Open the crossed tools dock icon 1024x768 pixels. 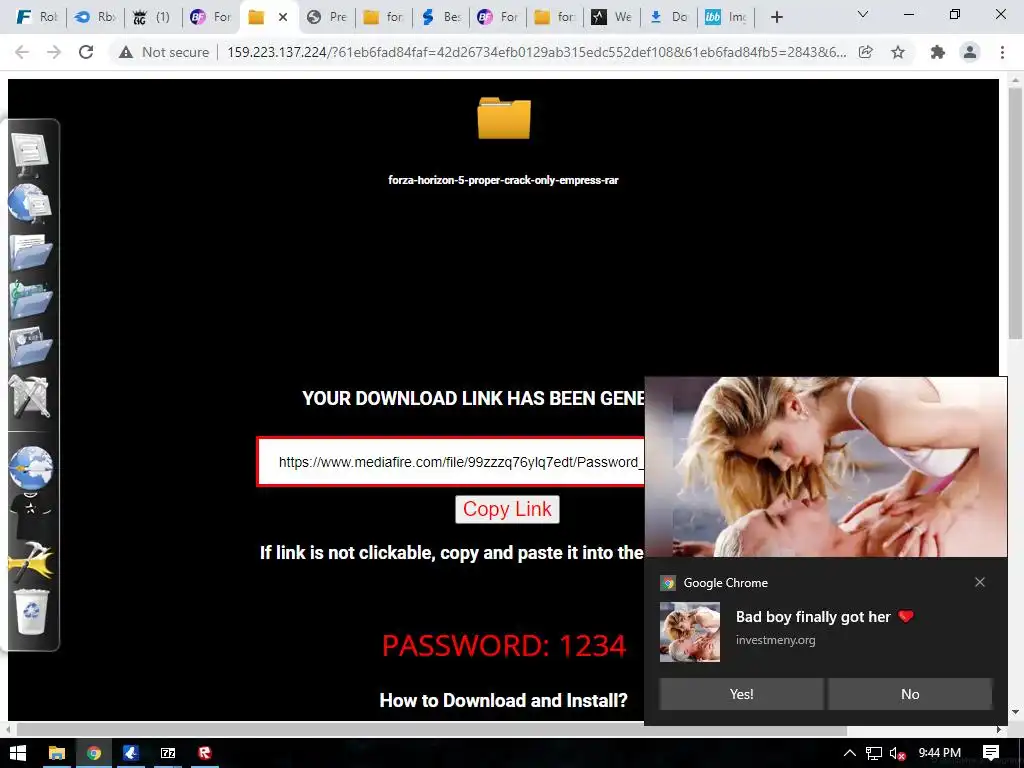coord(29,396)
